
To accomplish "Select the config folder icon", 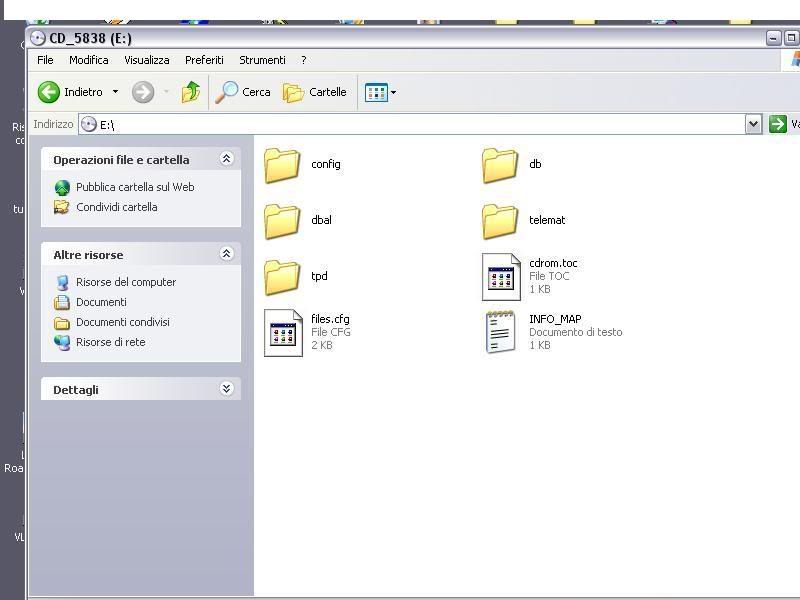I will 282,165.
